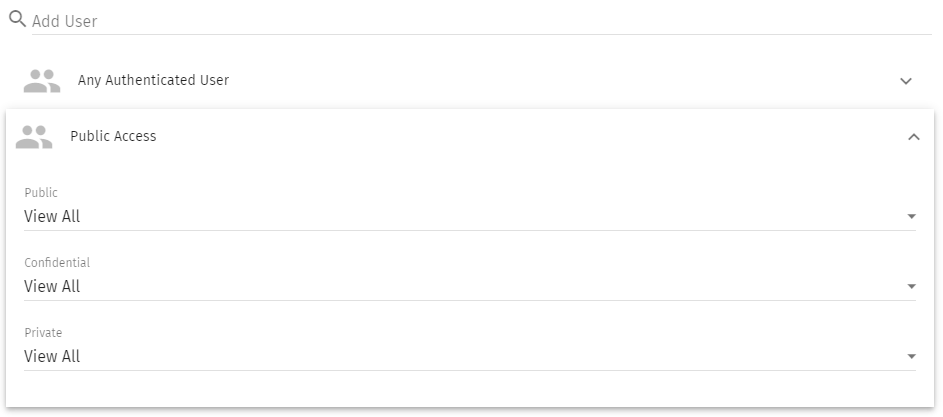This screenshot has height=417, width=943.
Task: Click the Public Access group icon
Action: pyautogui.click(x=34, y=137)
